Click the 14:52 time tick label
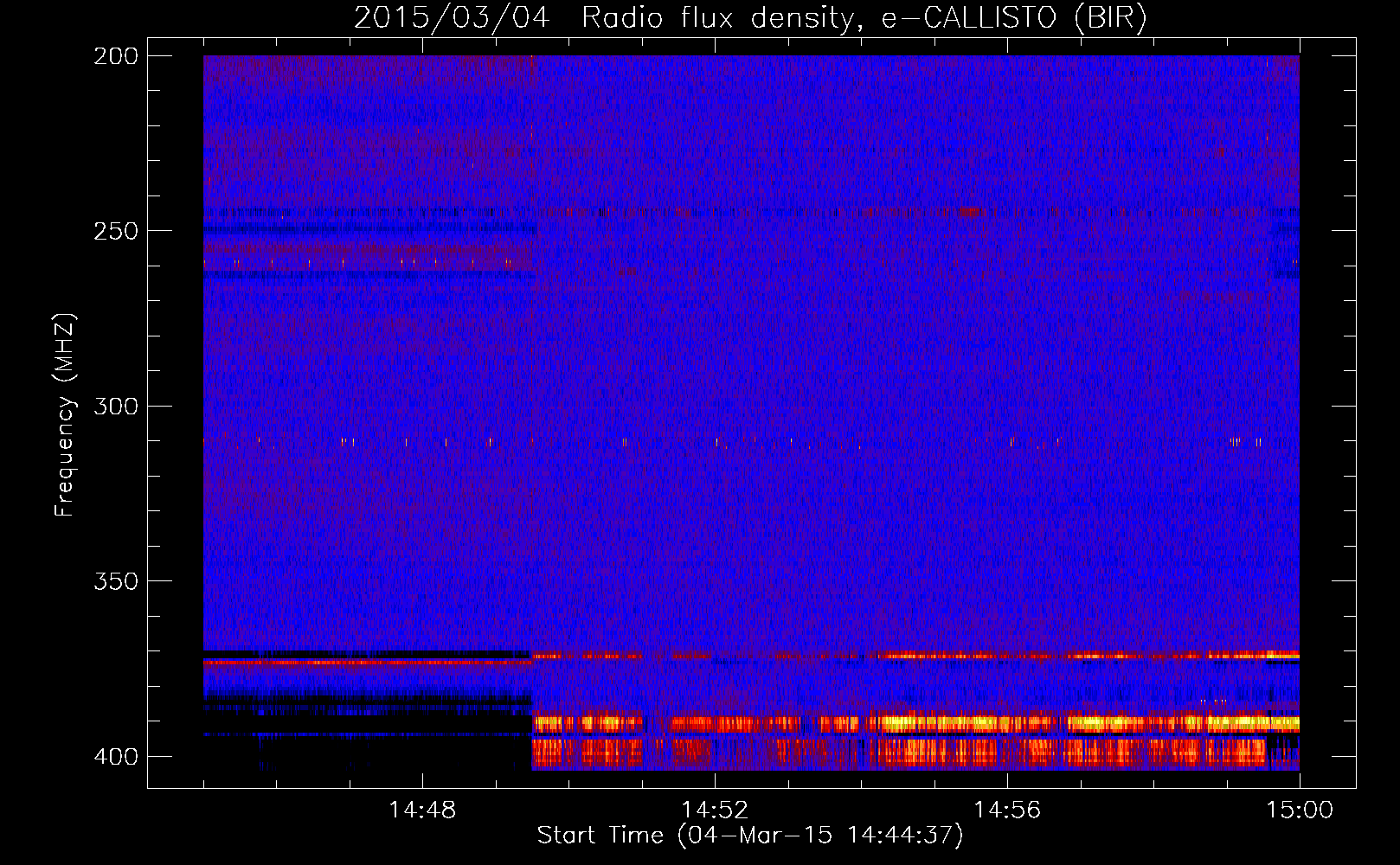The height and width of the screenshot is (865, 1400). click(715, 811)
